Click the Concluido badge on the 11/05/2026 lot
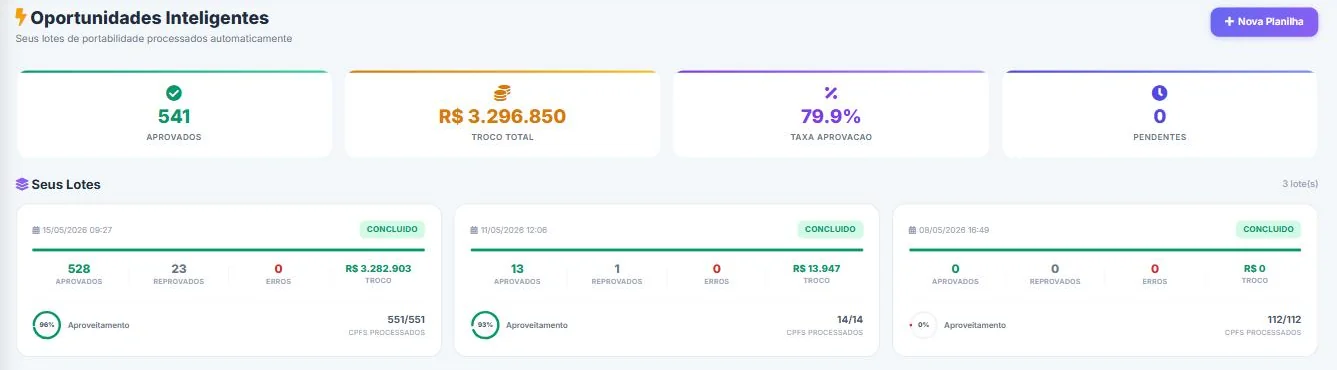This screenshot has height=370, width=1337. (830, 229)
